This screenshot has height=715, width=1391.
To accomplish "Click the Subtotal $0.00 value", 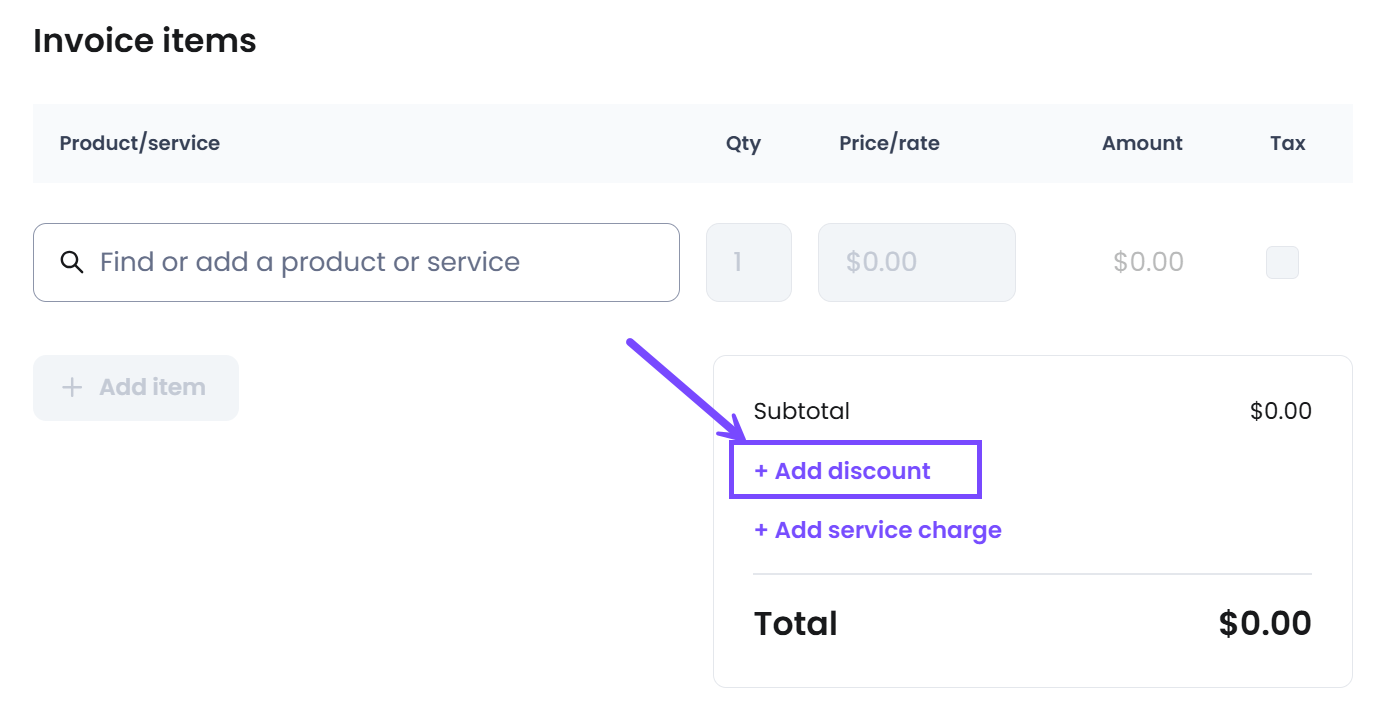I will click(1280, 411).
